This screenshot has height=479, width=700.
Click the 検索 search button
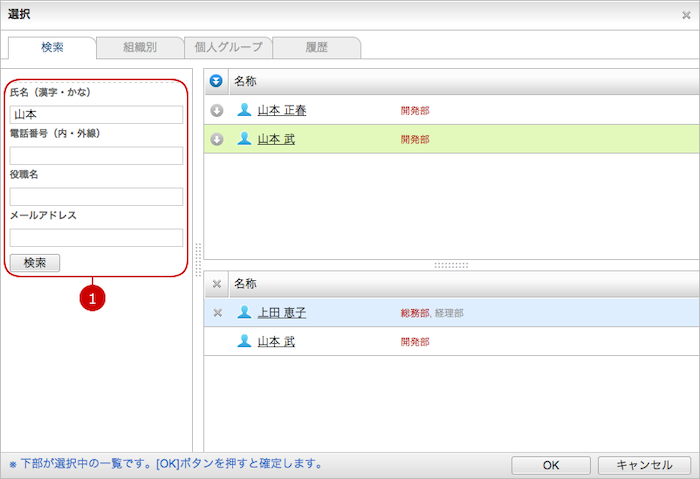pos(35,263)
